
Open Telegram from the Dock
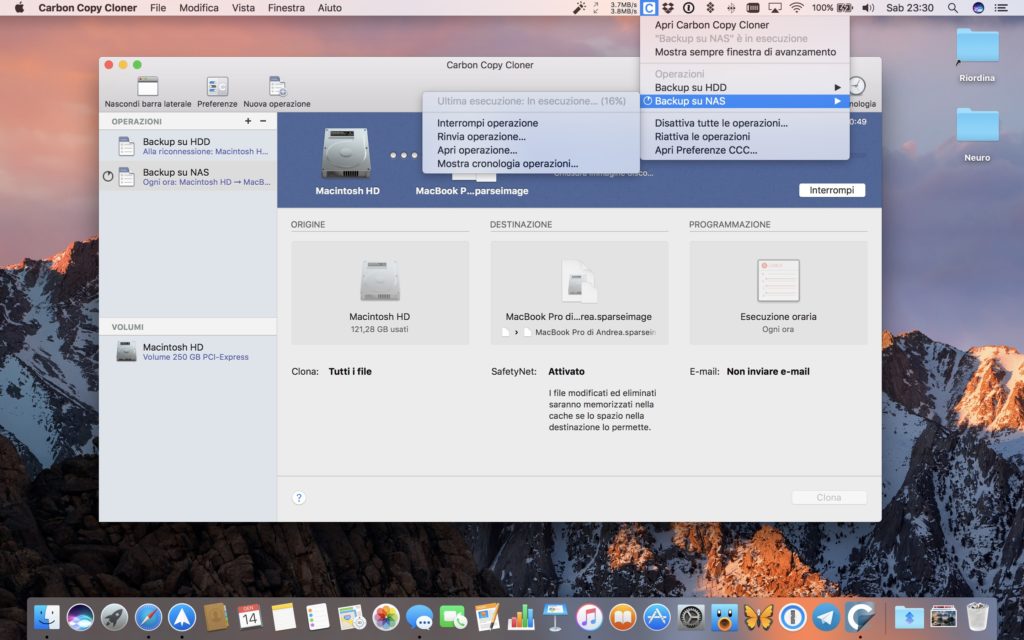[826, 617]
